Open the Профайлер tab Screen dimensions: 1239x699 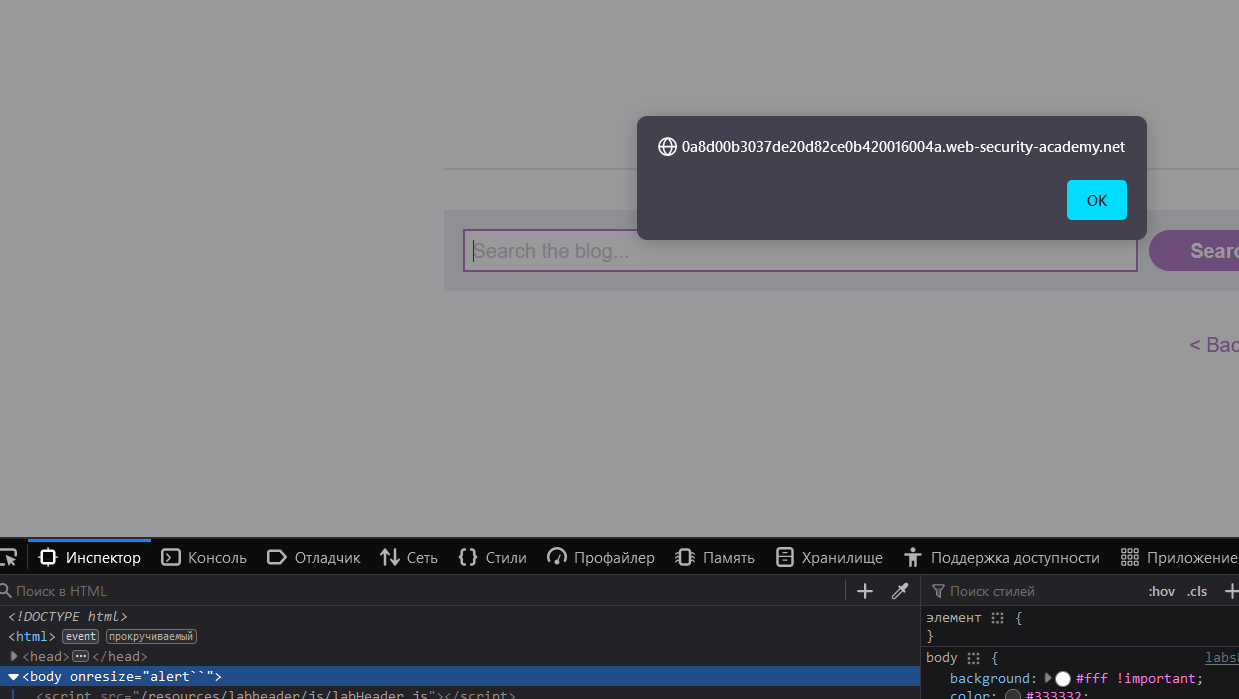[x=601, y=557]
